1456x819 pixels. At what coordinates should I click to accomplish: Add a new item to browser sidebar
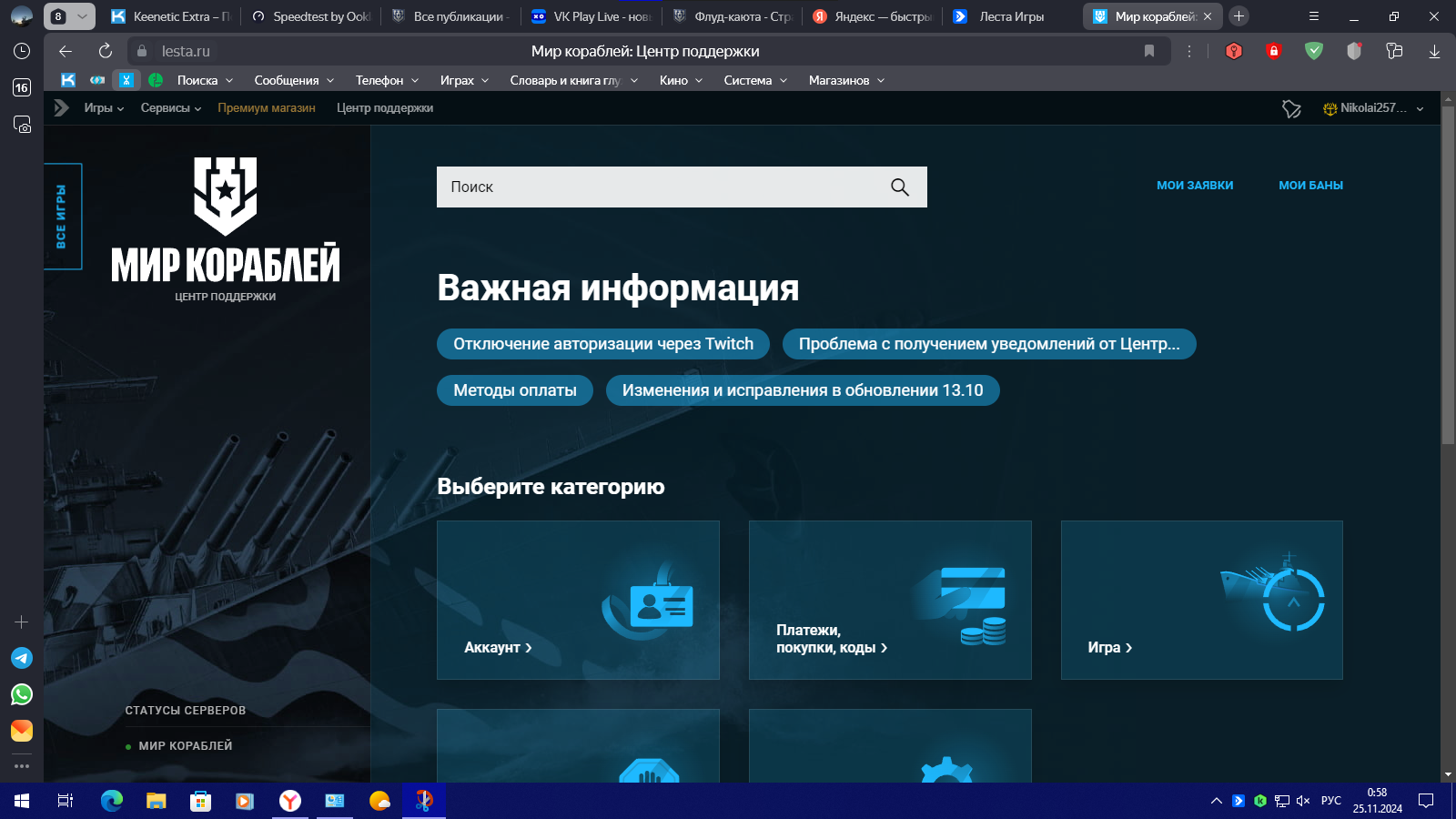click(x=22, y=622)
